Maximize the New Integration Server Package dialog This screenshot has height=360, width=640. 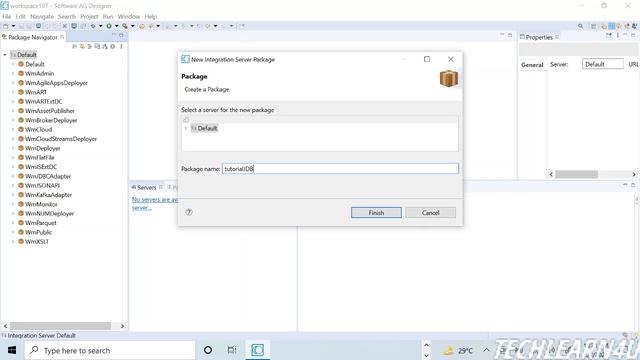pyautogui.click(x=427, y=59)
